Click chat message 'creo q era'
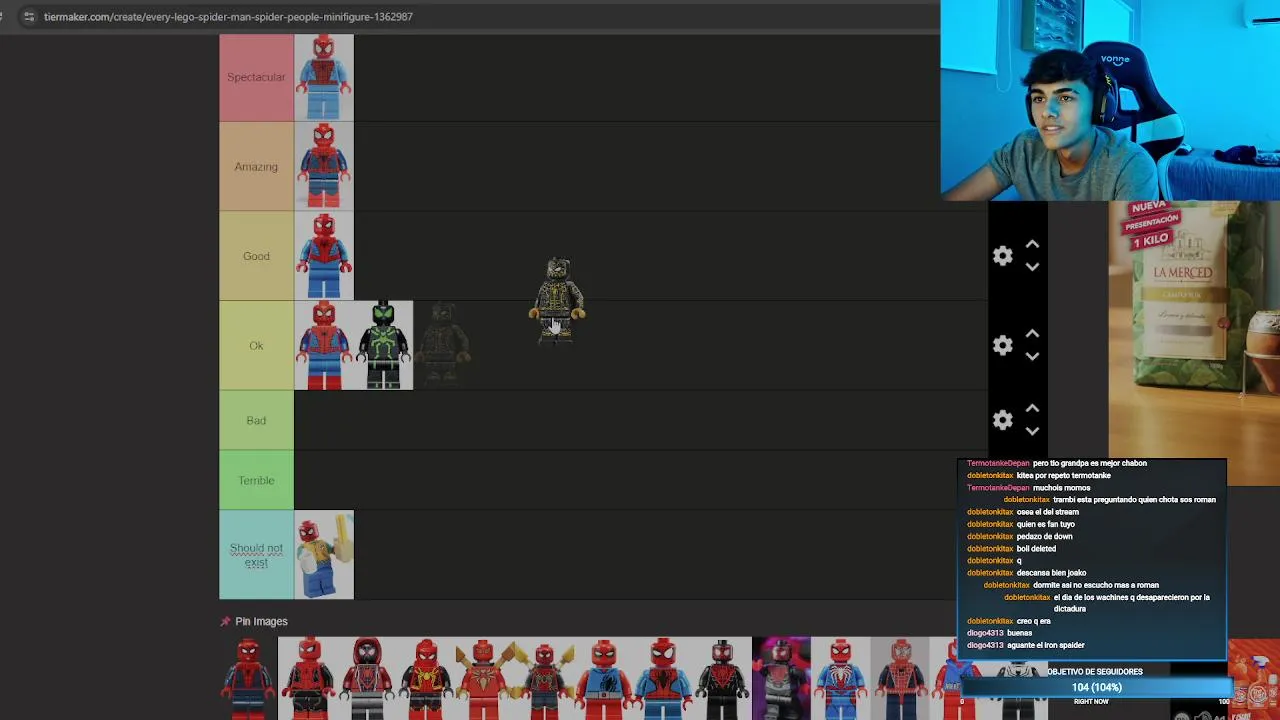This screenshot has height=720, width=1280. click(x=1033, y=621)
